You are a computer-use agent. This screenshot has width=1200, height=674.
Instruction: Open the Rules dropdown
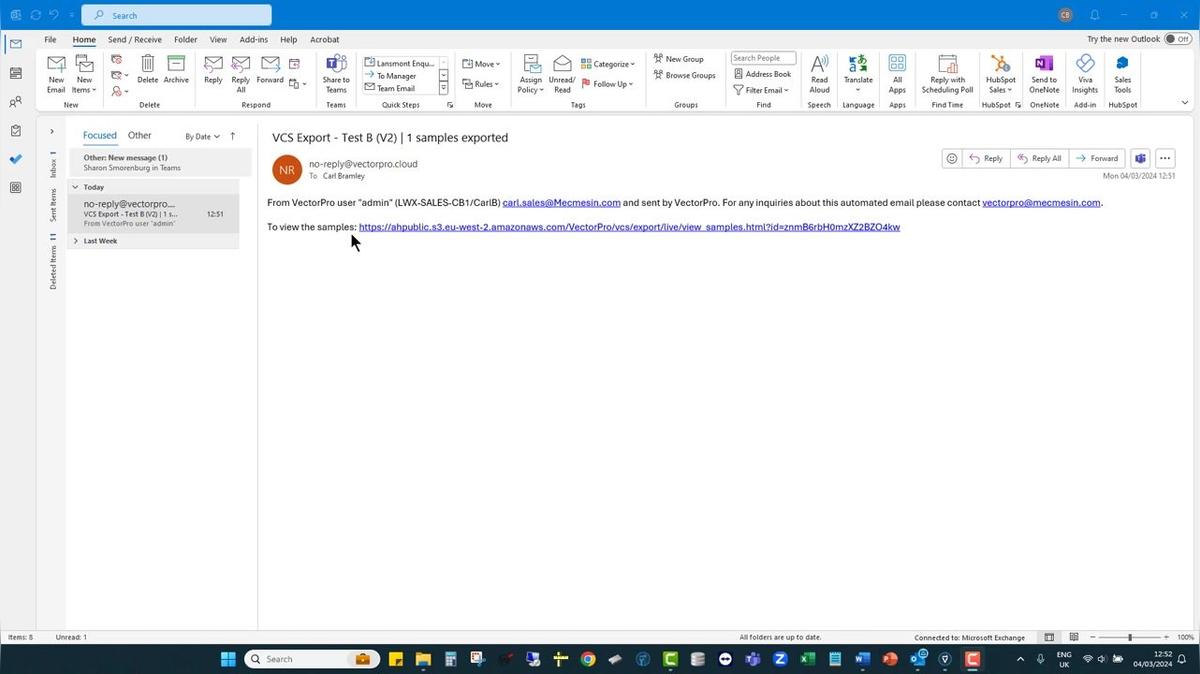[481, 84]
